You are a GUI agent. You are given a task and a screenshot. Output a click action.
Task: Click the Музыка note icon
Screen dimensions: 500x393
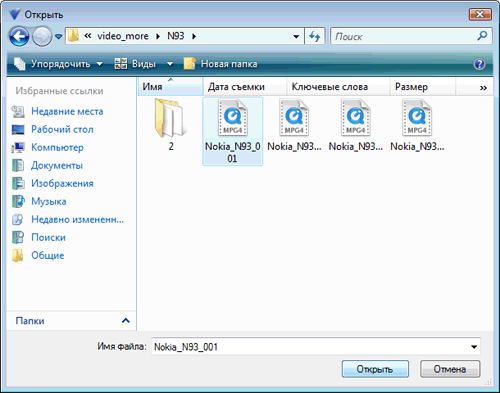pyautogui.click(x=18, y=201)
